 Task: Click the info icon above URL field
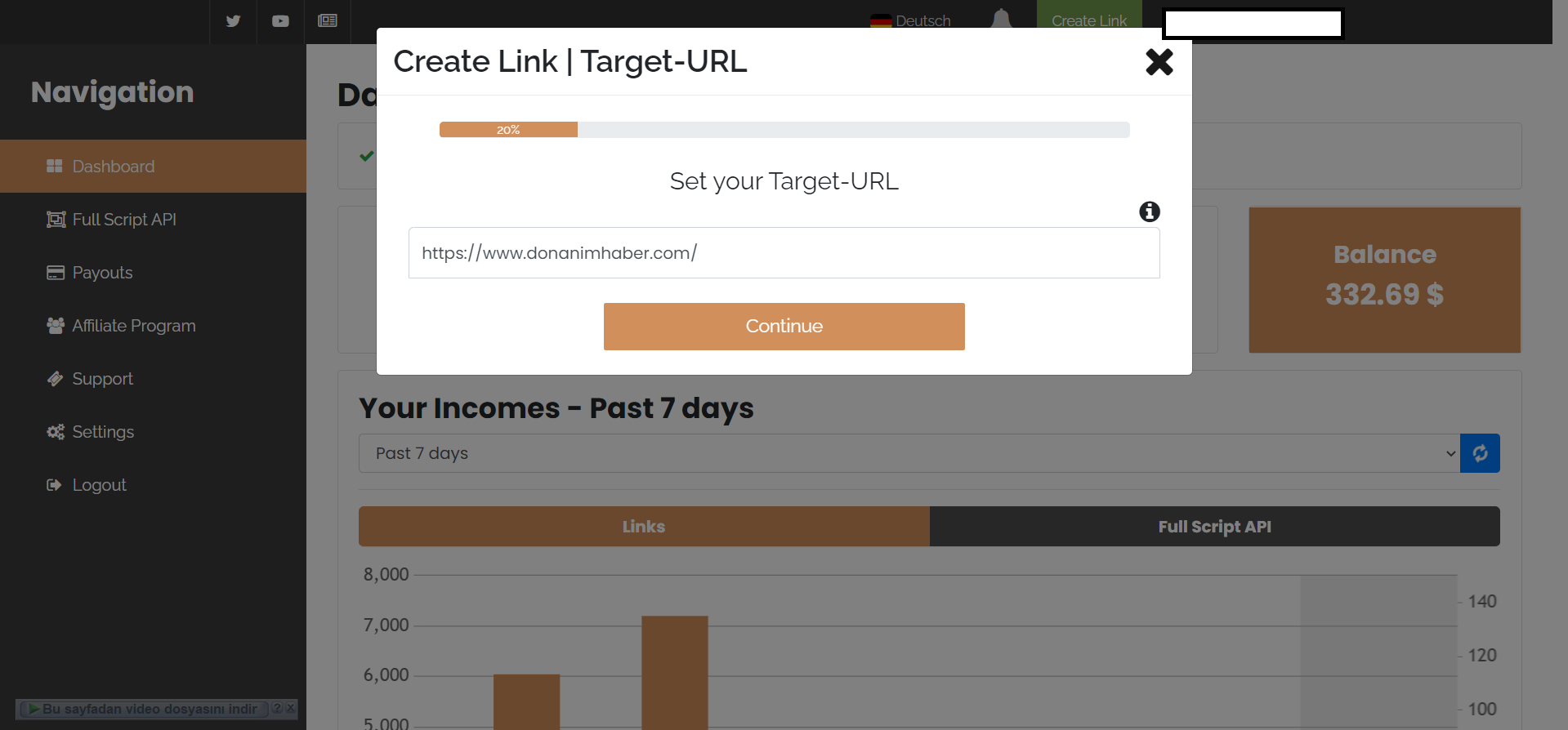[1149, 212]
